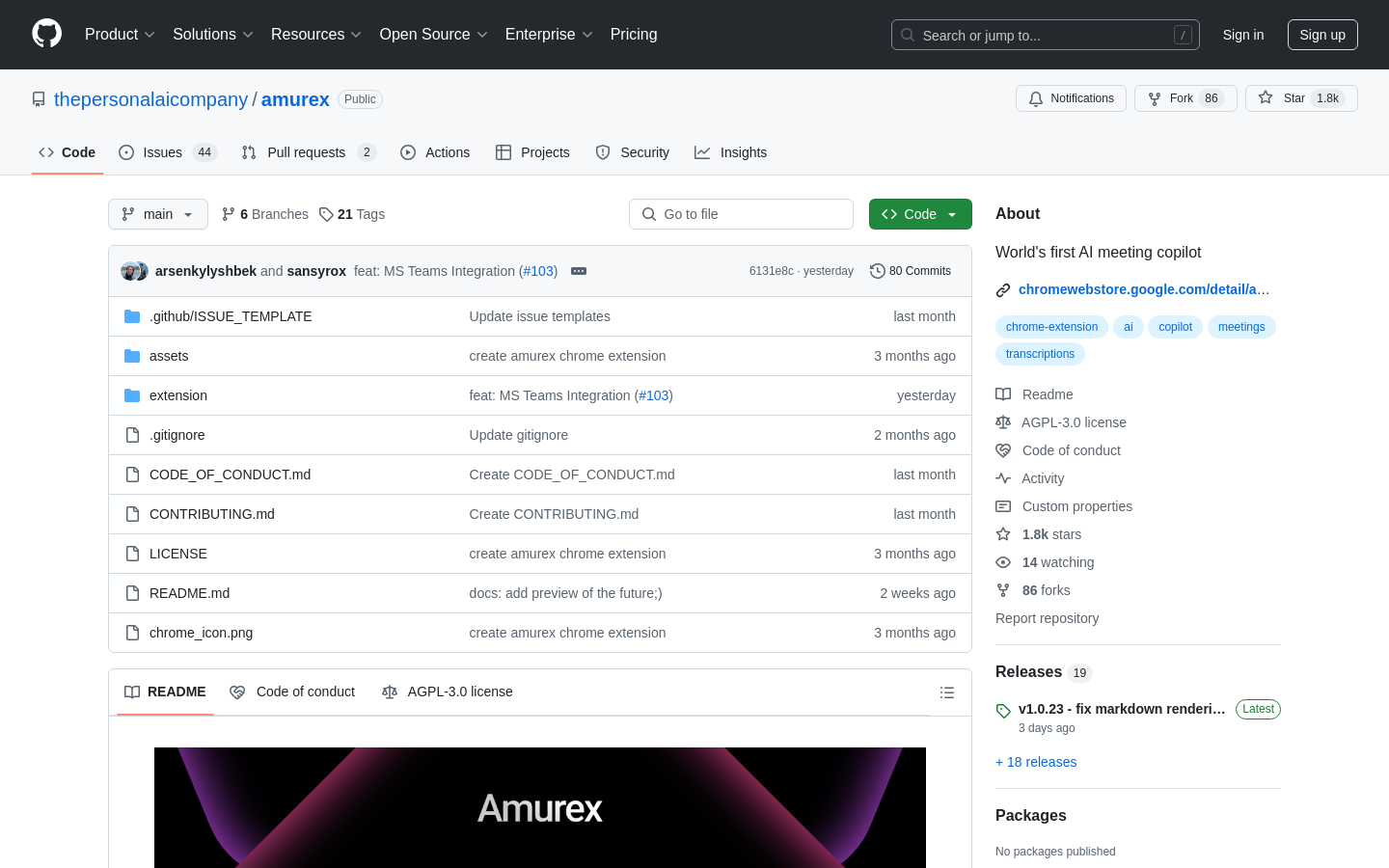Open the Projects tab

[x=532, y=152]
